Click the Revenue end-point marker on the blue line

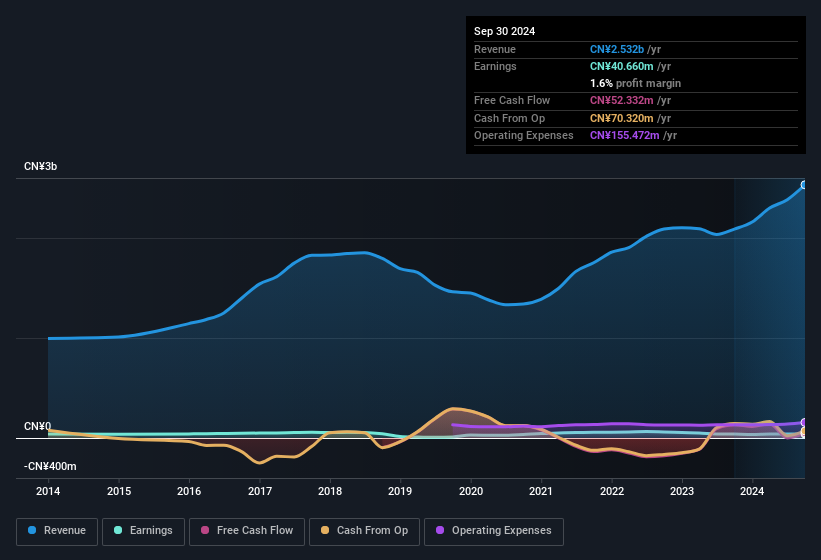click(804, 185)
